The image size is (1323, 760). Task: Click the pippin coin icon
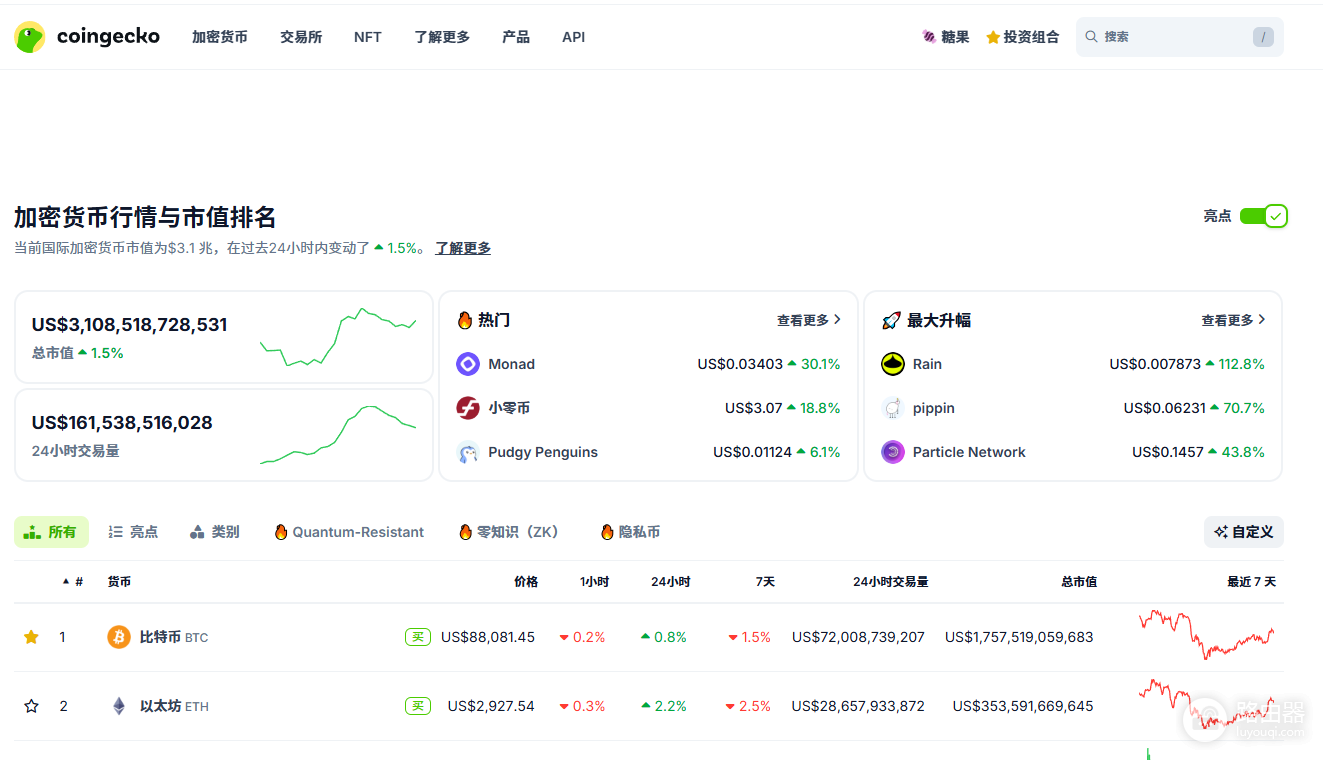tap(893, 408)
